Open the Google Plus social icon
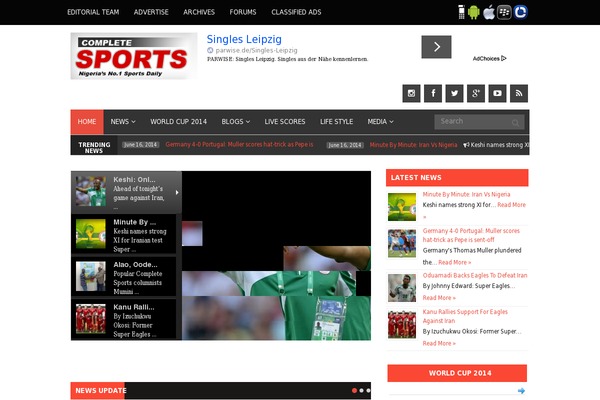600x400 pixels. pyautogui.click(x=476, y=93)
